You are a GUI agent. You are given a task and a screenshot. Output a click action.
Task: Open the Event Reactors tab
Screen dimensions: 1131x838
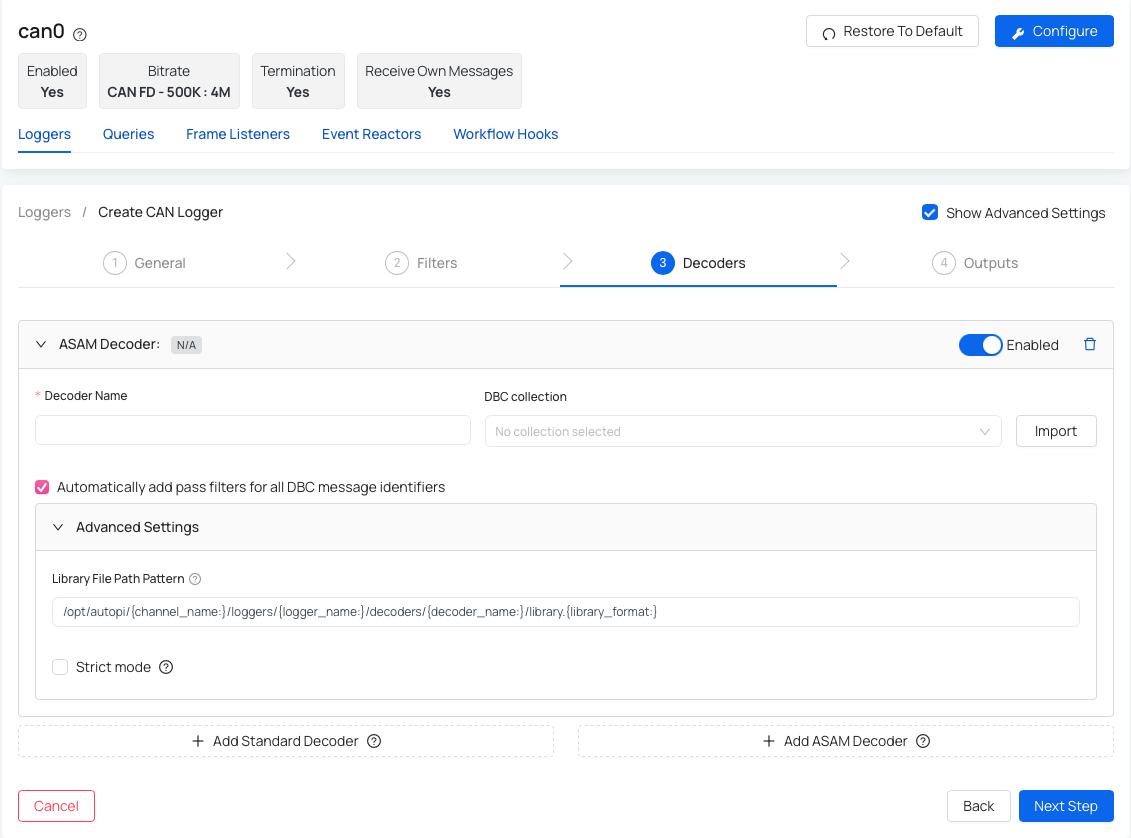click(371, 134)
